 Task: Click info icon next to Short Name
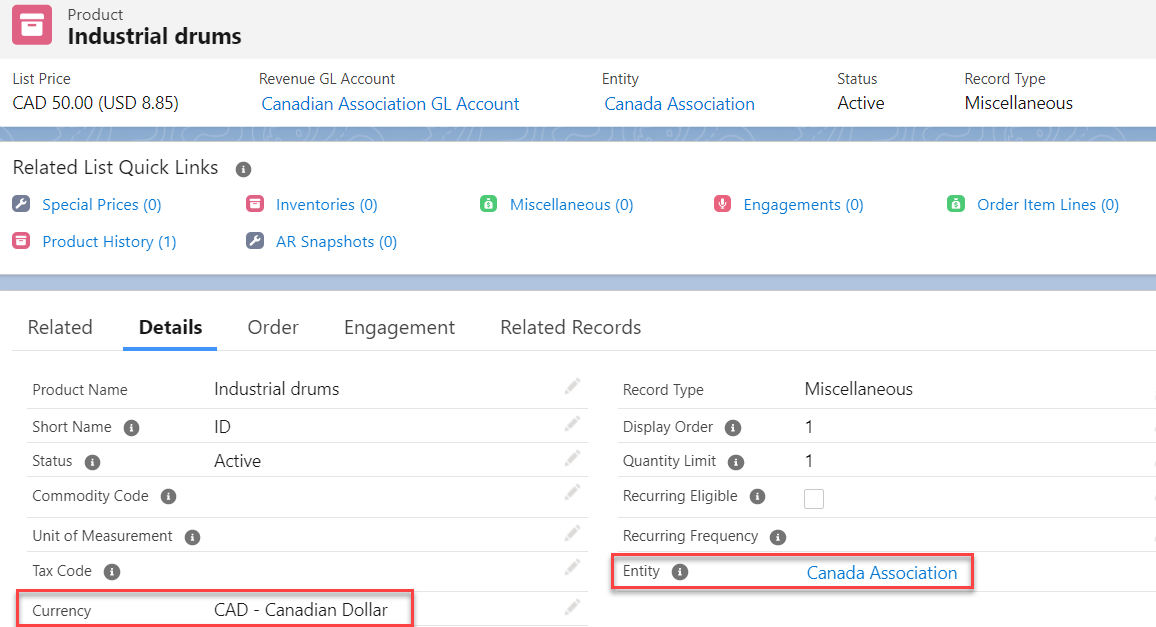[x=131, y=427]
